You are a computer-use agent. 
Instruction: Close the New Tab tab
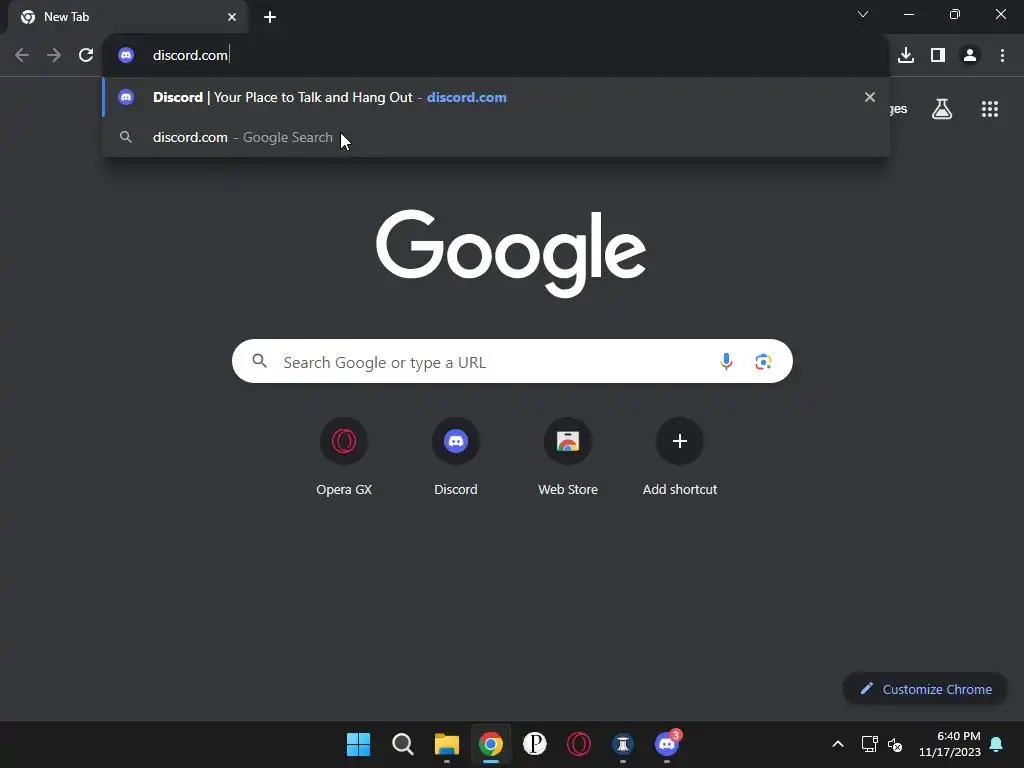[232, 17]
